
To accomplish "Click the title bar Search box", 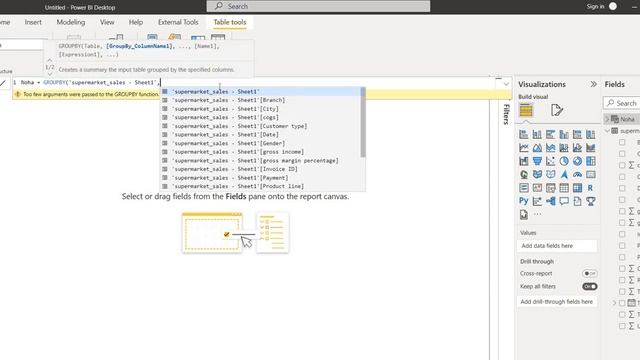I will 318,7.
